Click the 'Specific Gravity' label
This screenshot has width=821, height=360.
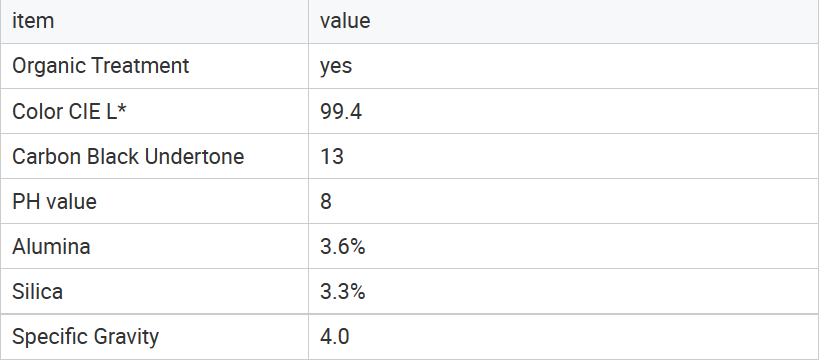tap(85, 336)
